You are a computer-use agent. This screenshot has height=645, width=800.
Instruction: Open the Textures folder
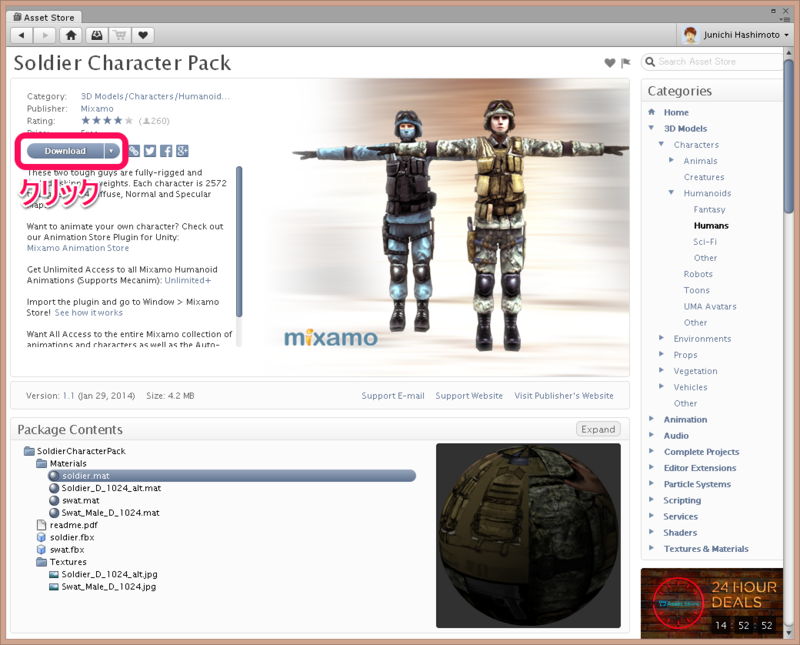[62, 562]
